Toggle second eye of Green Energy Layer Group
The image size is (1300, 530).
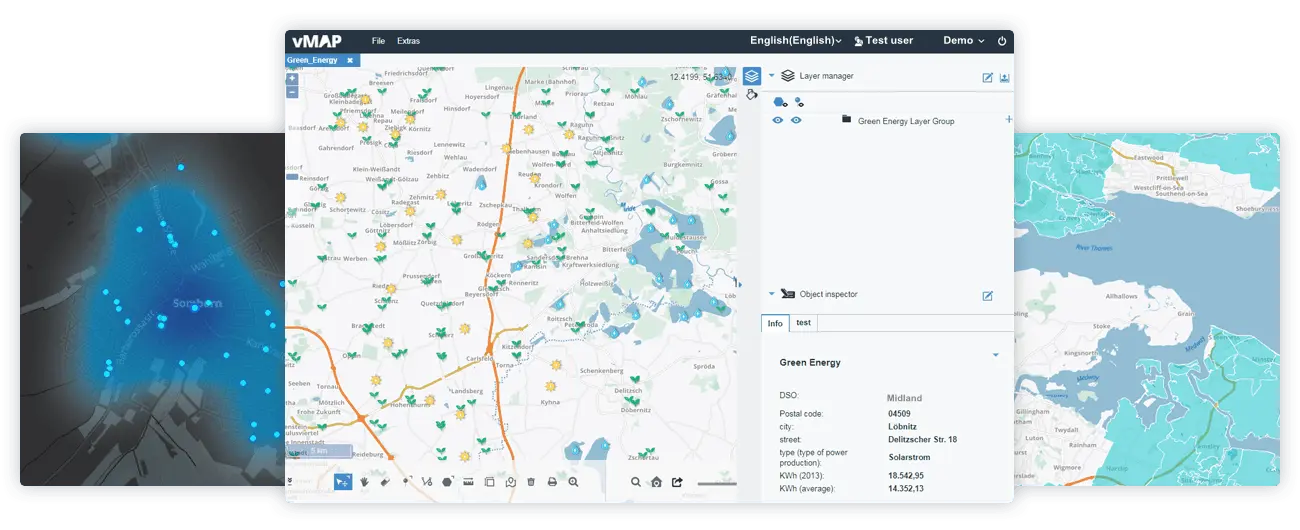pyautogui.click(x=796, y=120)
